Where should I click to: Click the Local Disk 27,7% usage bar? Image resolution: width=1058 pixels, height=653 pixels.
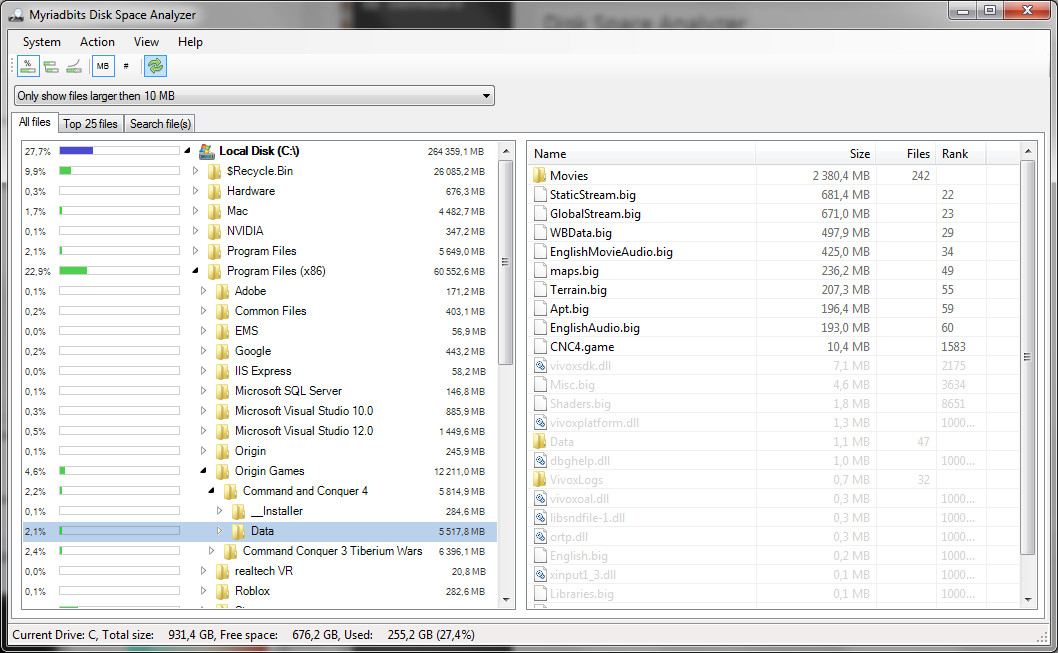[x=119, y=151]
